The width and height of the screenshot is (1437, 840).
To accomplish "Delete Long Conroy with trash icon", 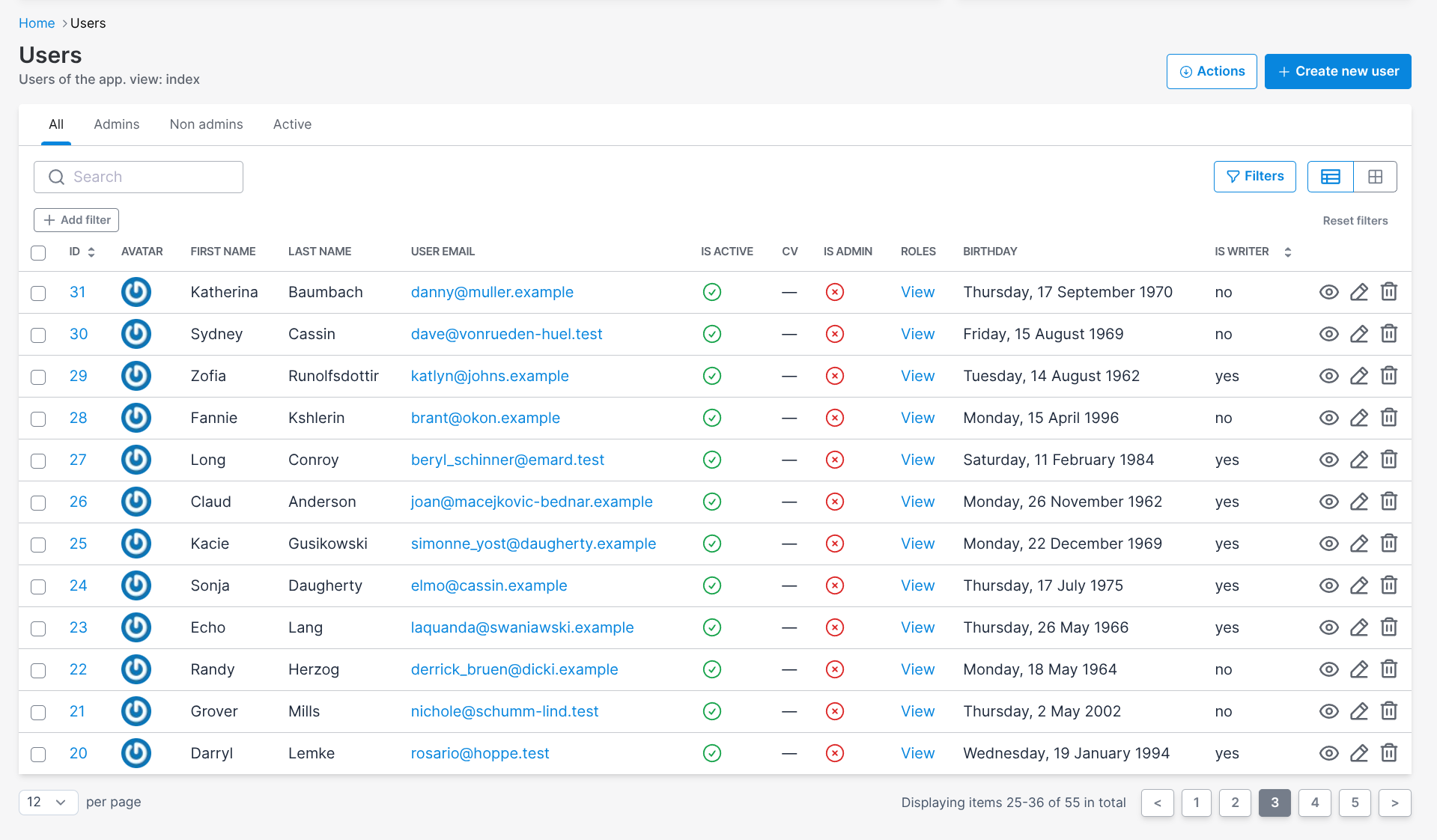I will coord(1388,460).
